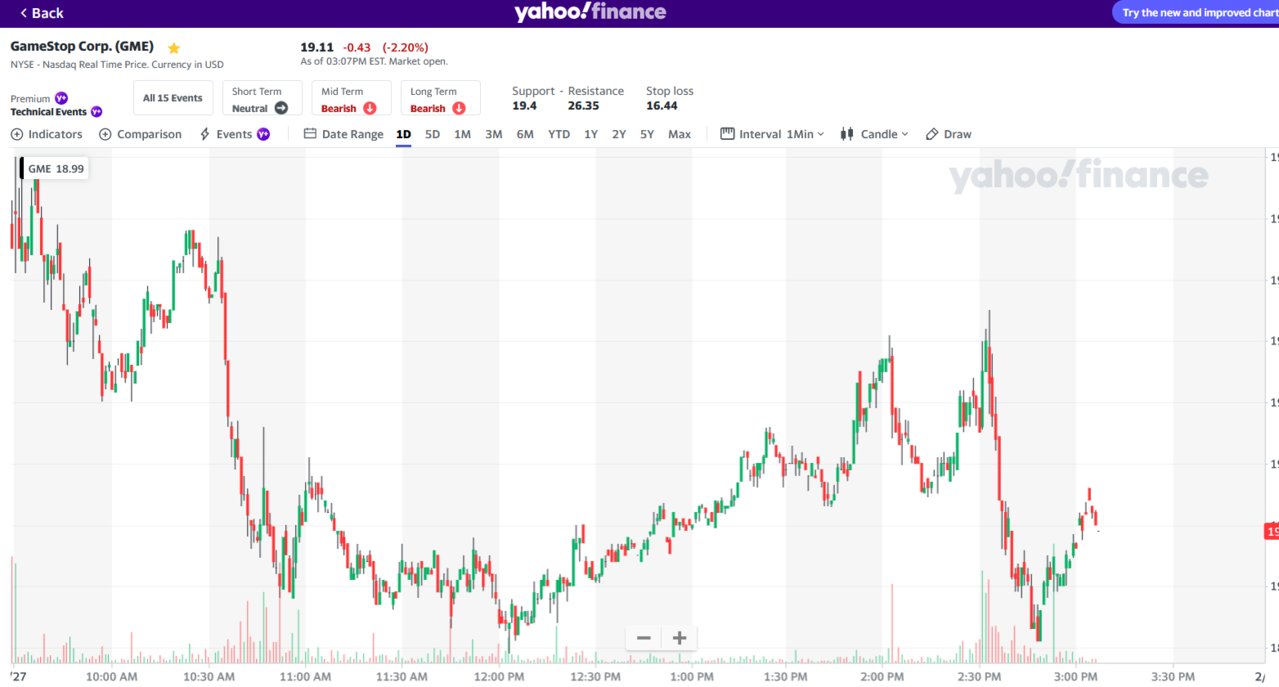Add Indicators to the chart
1279x687 pixels.
(47, 134)
